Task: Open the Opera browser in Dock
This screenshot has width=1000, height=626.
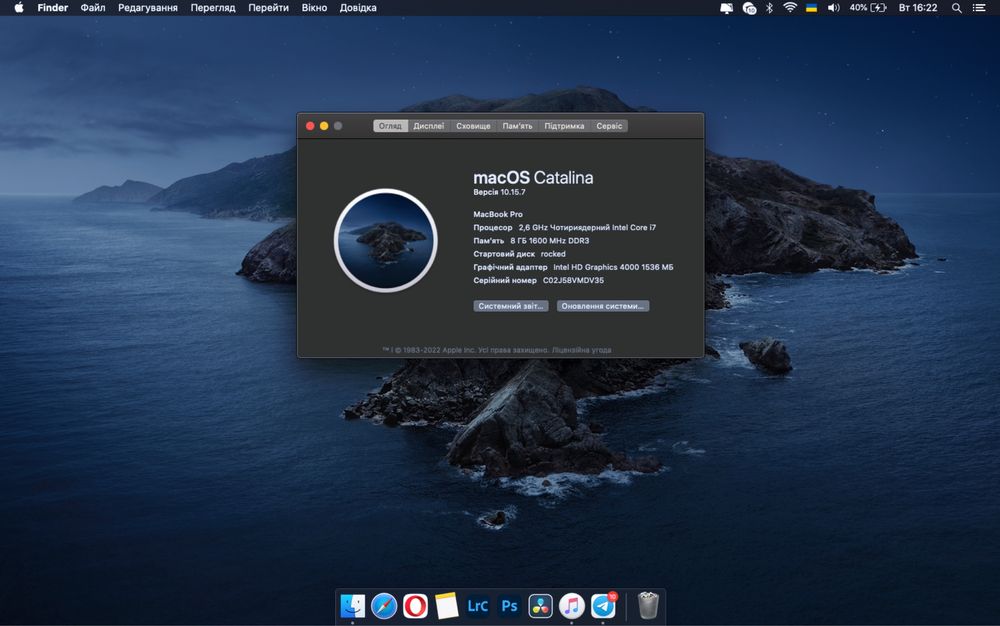Action: [x=415, y=606]
